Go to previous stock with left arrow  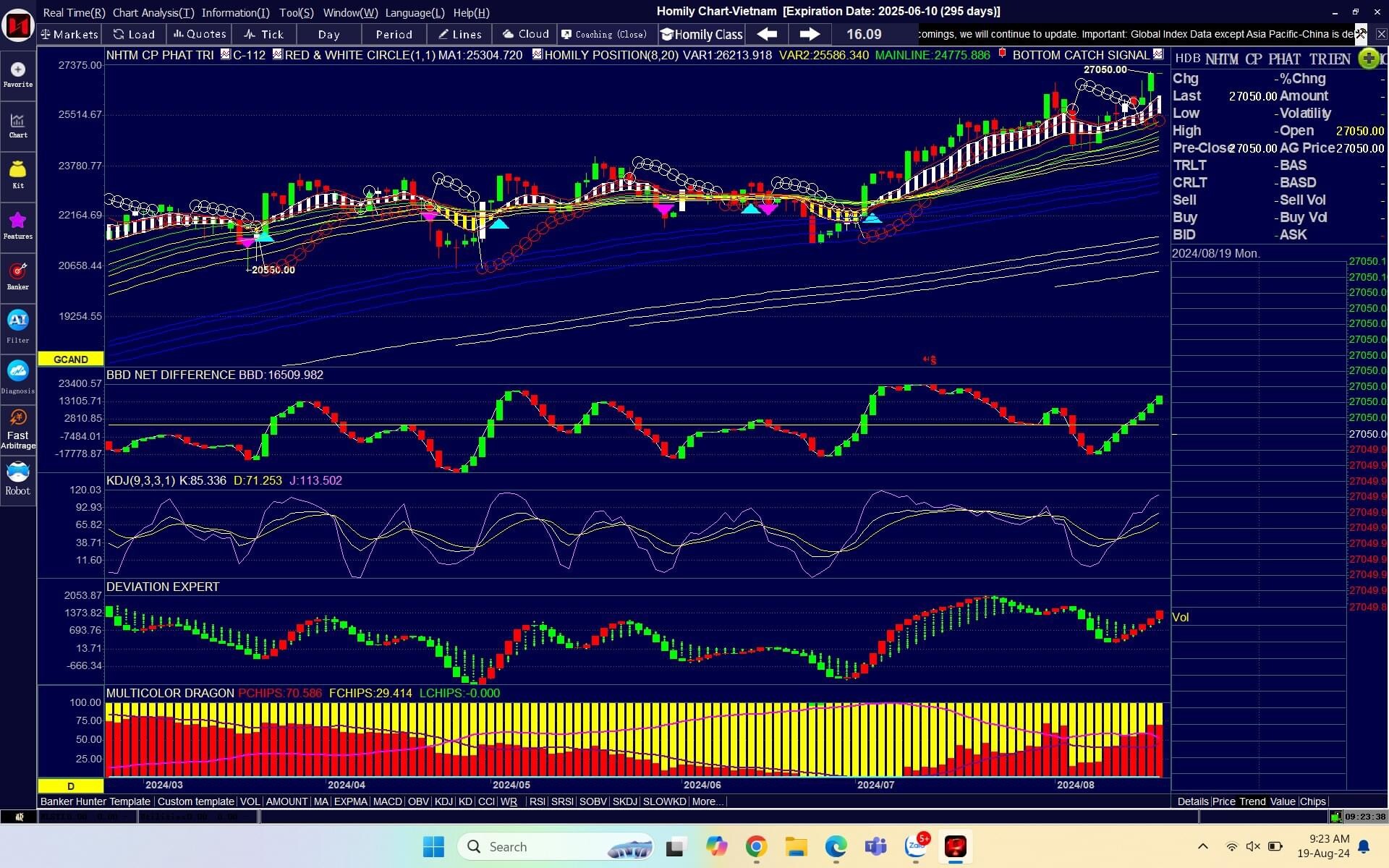point(767,34)
